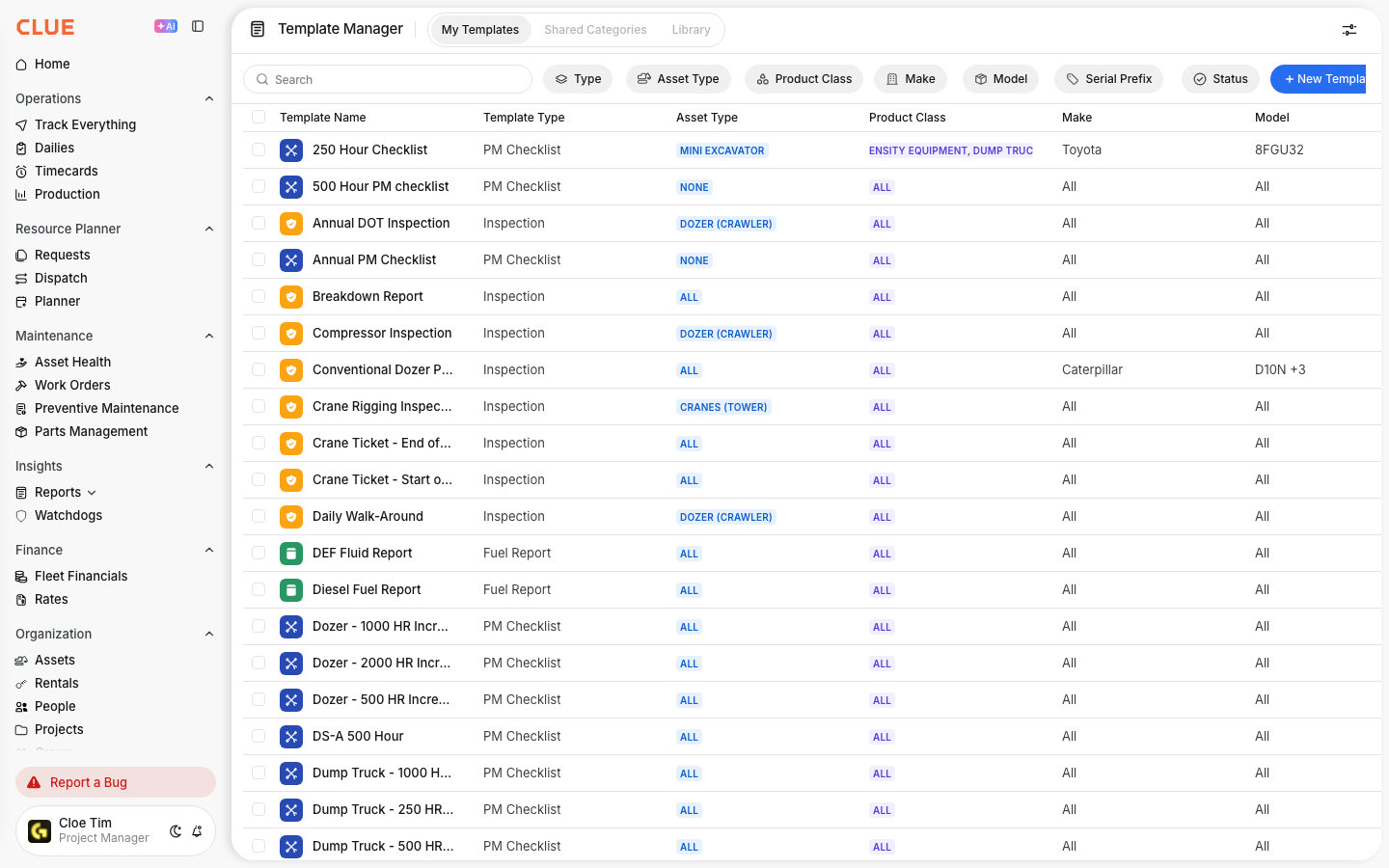1389x868 pixels.
Task: Tick DS-A 500 Hour checkbox
Action: 259,736
